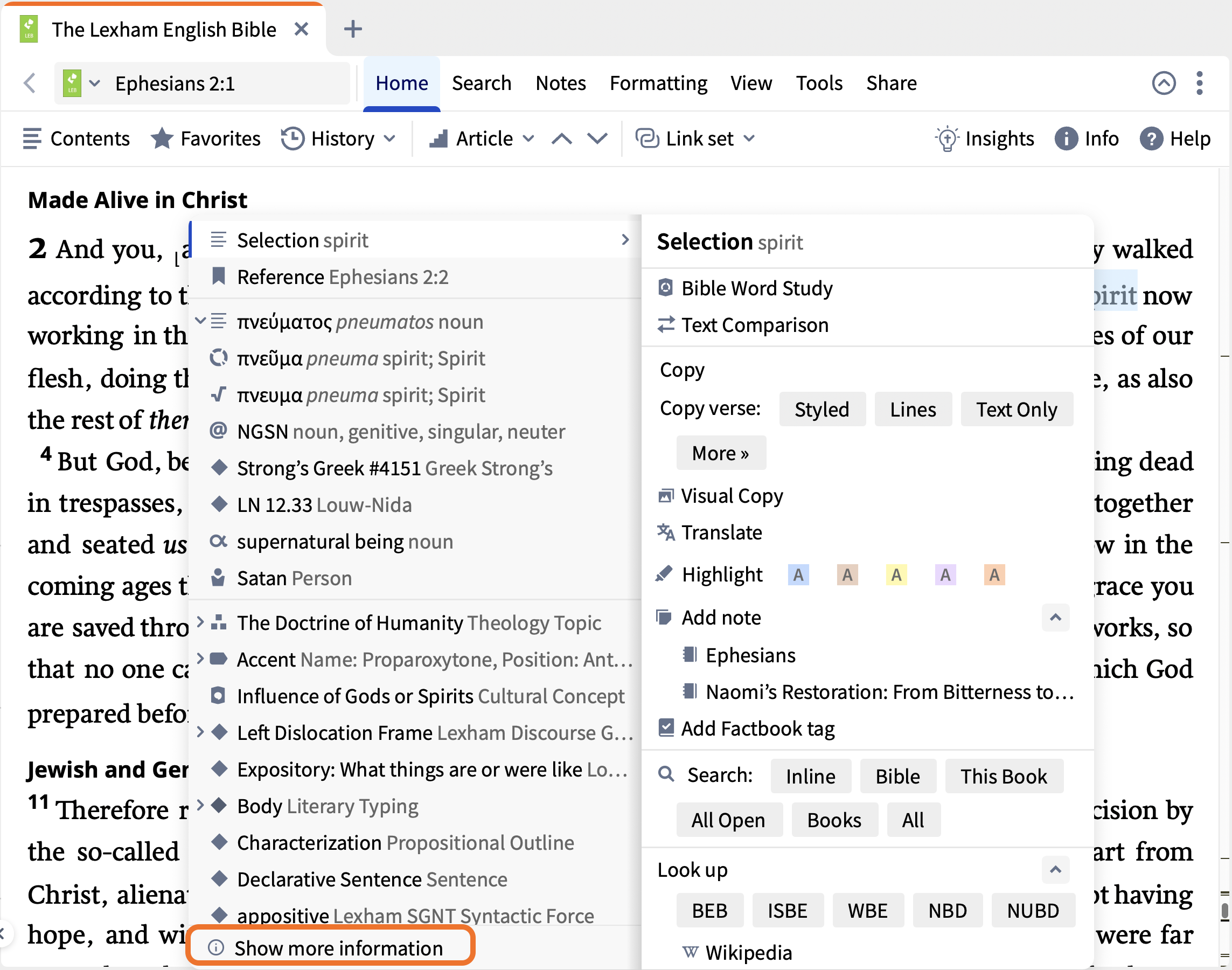The height and width of the screenshot is (970, 1232).
Task: Expand The Doctrine of Humanity item
Action: tap(200, 622)
